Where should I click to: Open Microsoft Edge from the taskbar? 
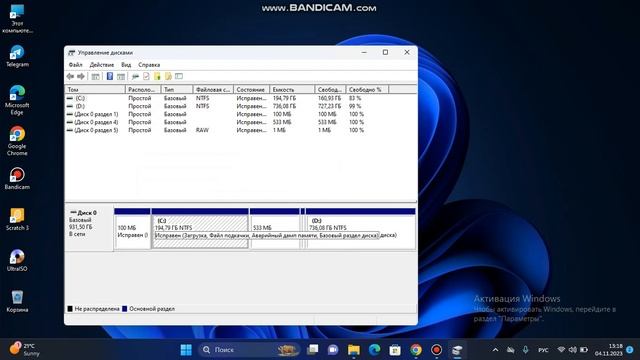[x=374, y=350]
